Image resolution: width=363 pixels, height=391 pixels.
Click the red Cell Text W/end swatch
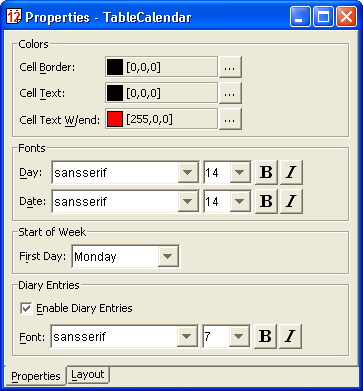[115, 119]
